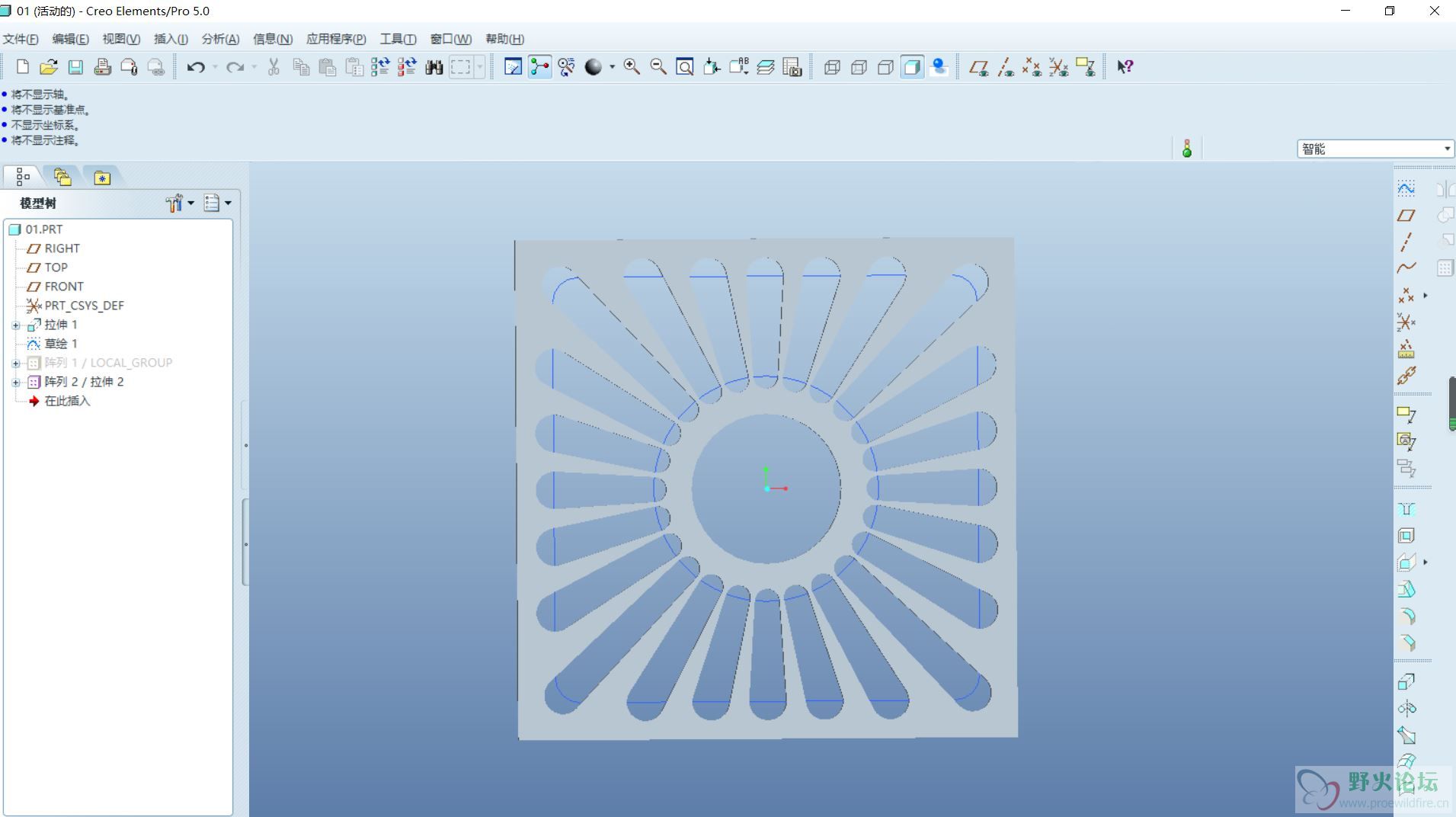
Task: Click the Find binoculars icon
Action: point(434,67)
